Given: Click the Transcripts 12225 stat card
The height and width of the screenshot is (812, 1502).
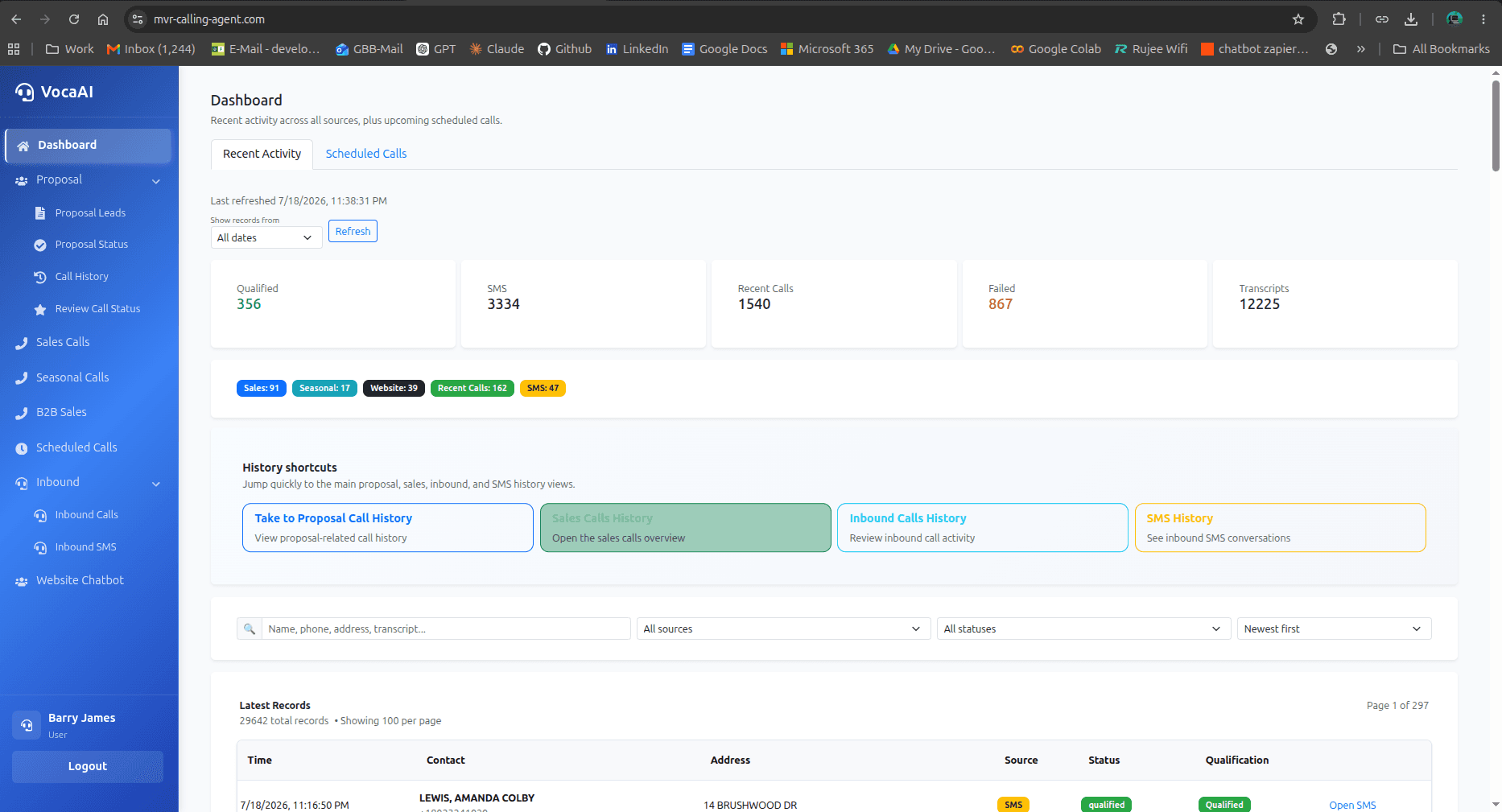Looking at the screenshot, I should [1335, 303].
